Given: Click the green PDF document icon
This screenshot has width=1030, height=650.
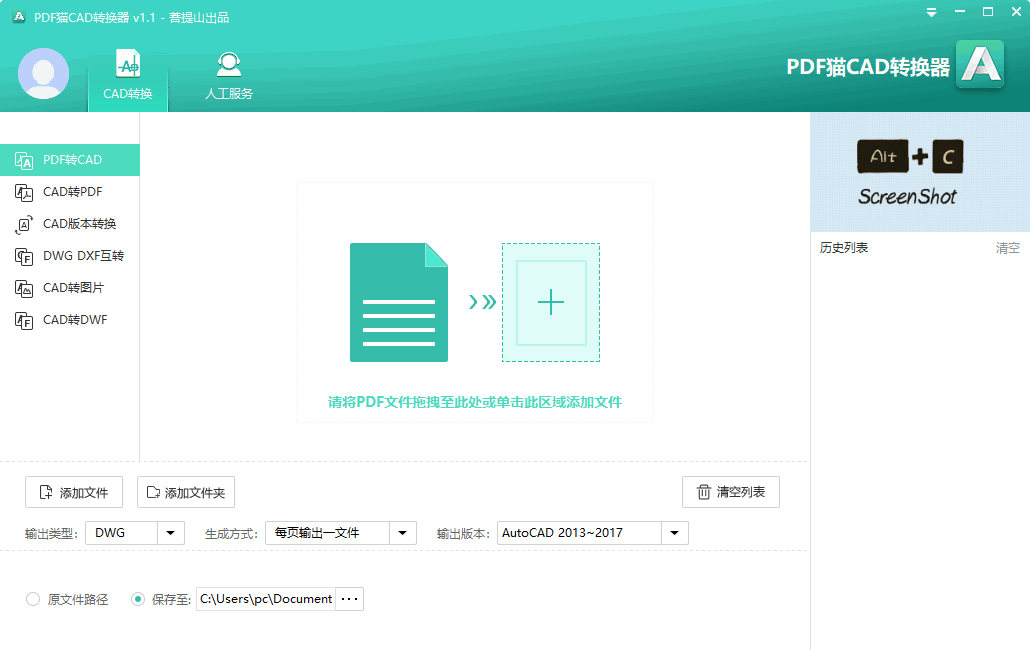Looking at the screenshot, I should point(399,303).
